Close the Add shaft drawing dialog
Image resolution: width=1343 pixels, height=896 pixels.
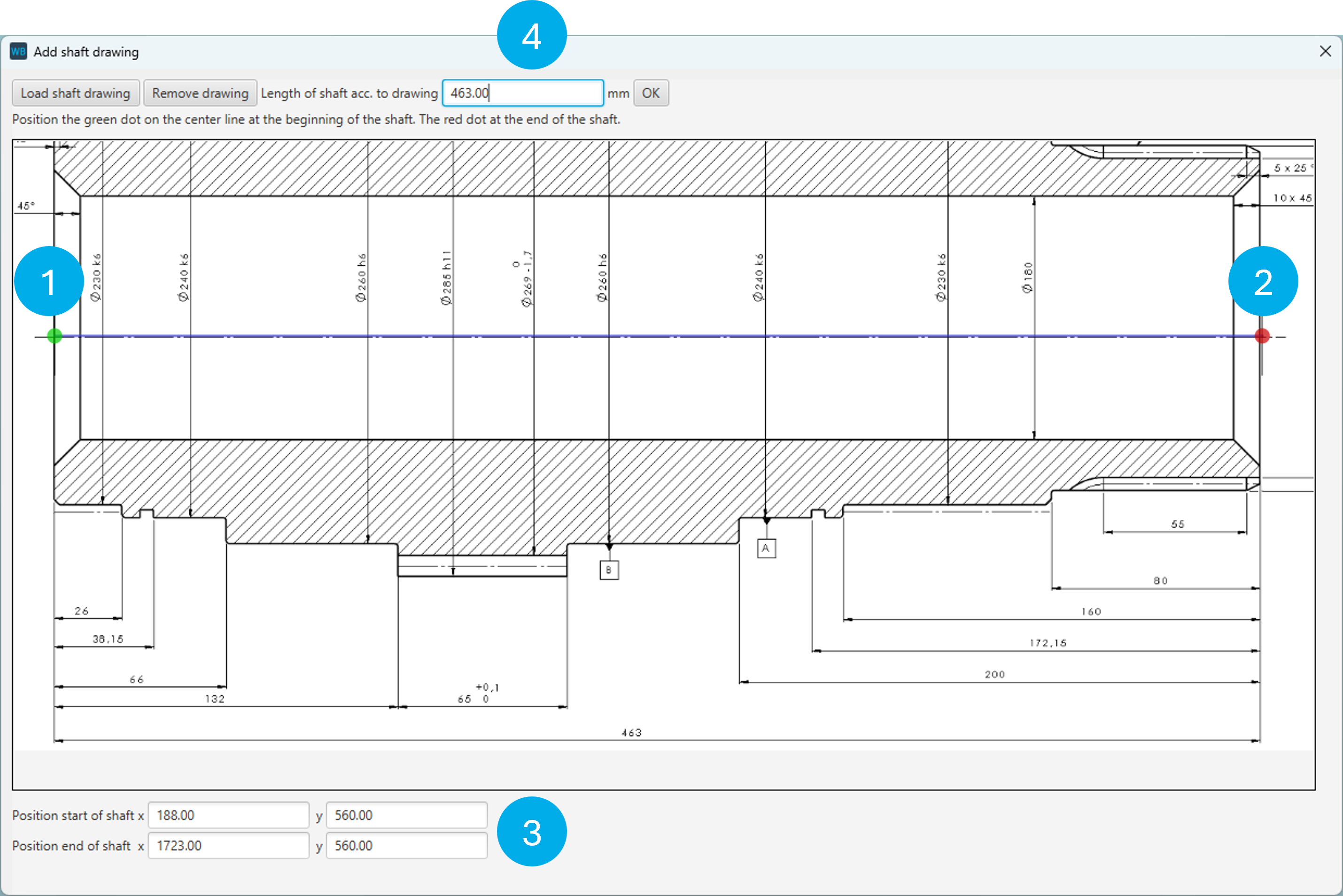pyautogui.click(x=1325, y=52)
